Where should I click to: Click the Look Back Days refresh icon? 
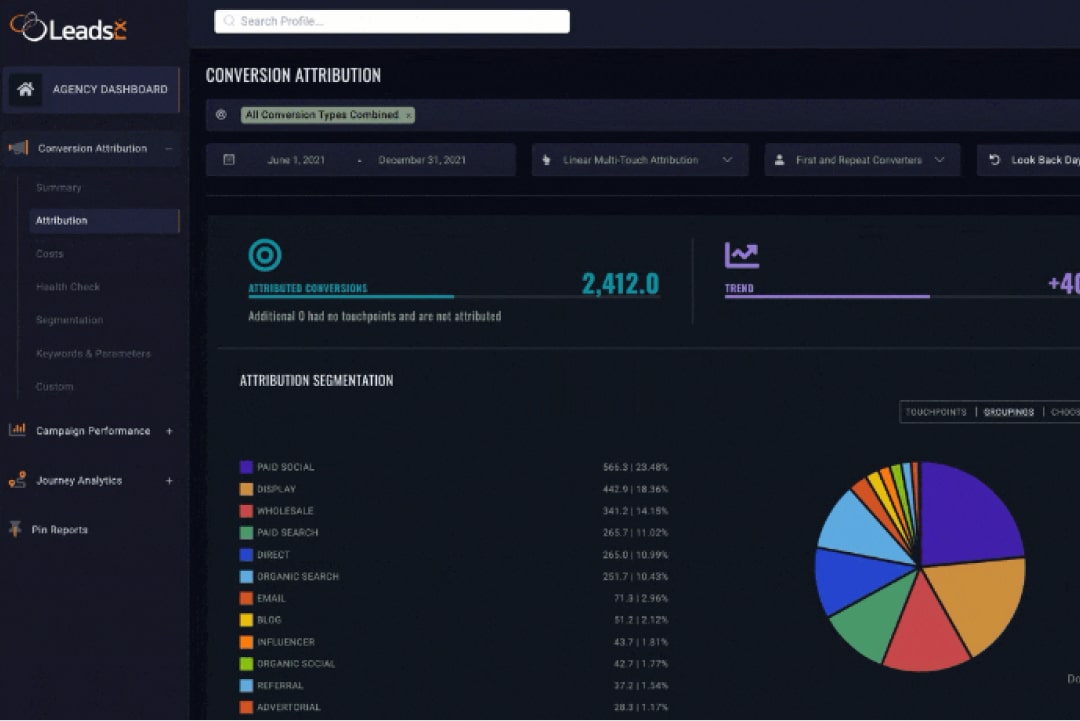(x=994, y=160)
